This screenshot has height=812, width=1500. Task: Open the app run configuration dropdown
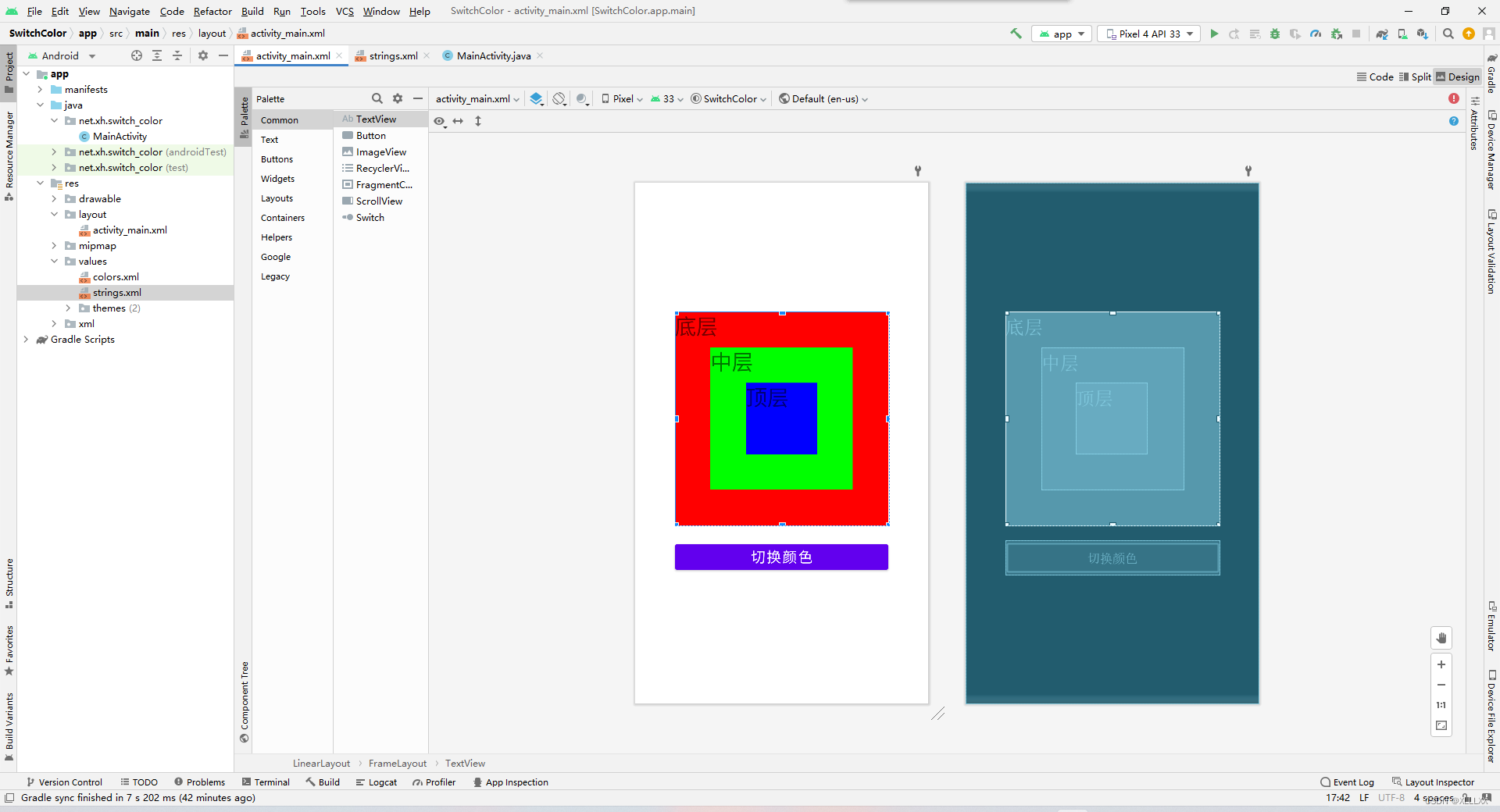click(1062, 34)
